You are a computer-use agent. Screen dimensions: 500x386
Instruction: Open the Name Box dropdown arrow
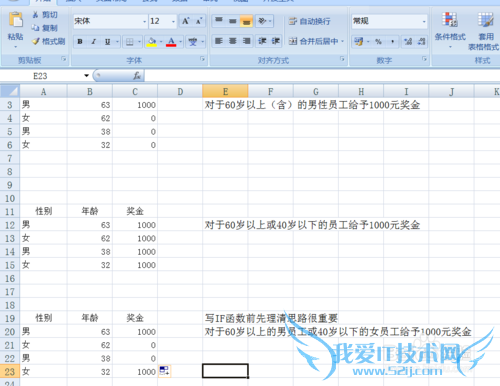86,76
